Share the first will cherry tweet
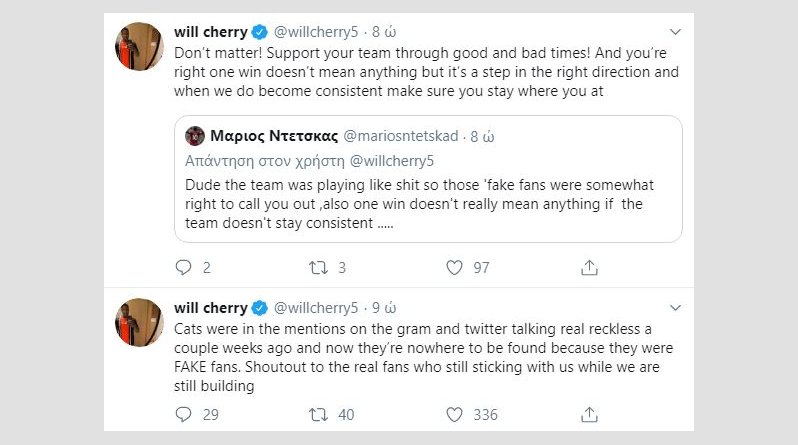Screen dimensions: 798x445 (589, 267)
